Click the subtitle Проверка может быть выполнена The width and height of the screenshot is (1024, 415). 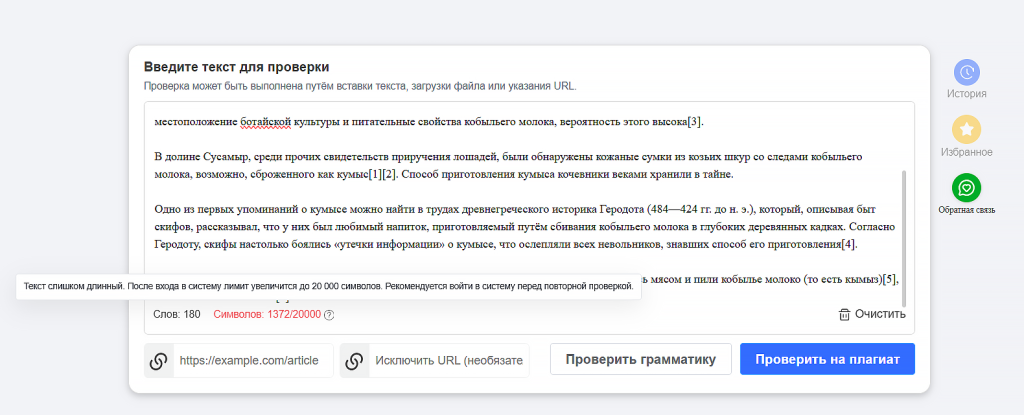tap(360, 86)
